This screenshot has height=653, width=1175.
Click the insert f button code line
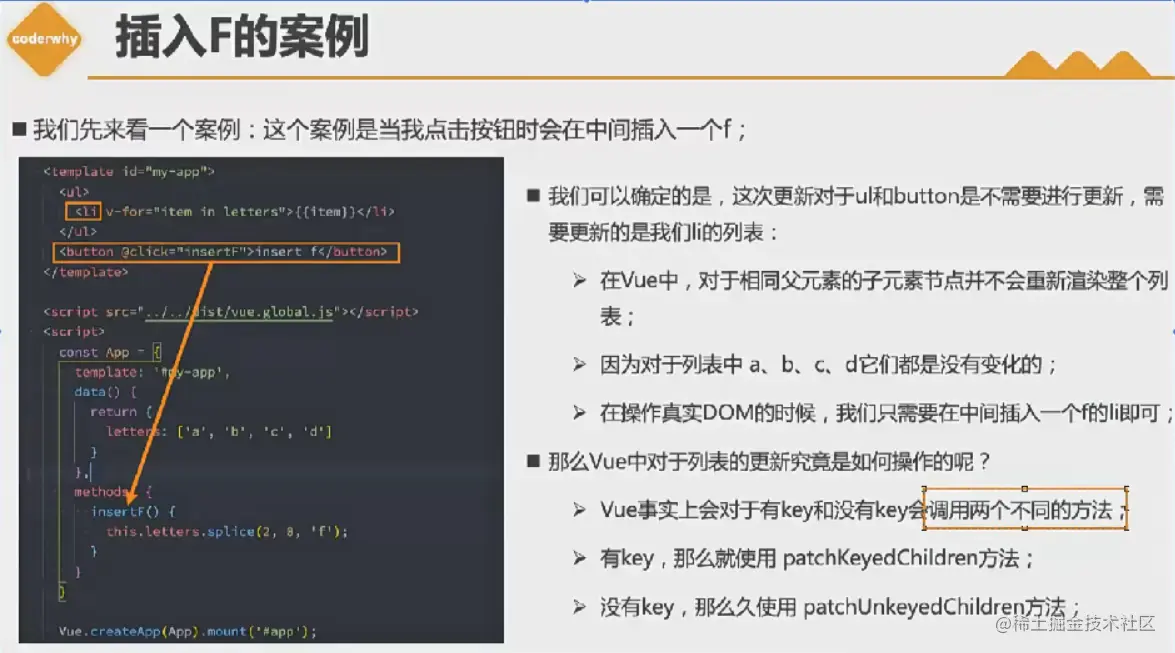click(226, 252)
